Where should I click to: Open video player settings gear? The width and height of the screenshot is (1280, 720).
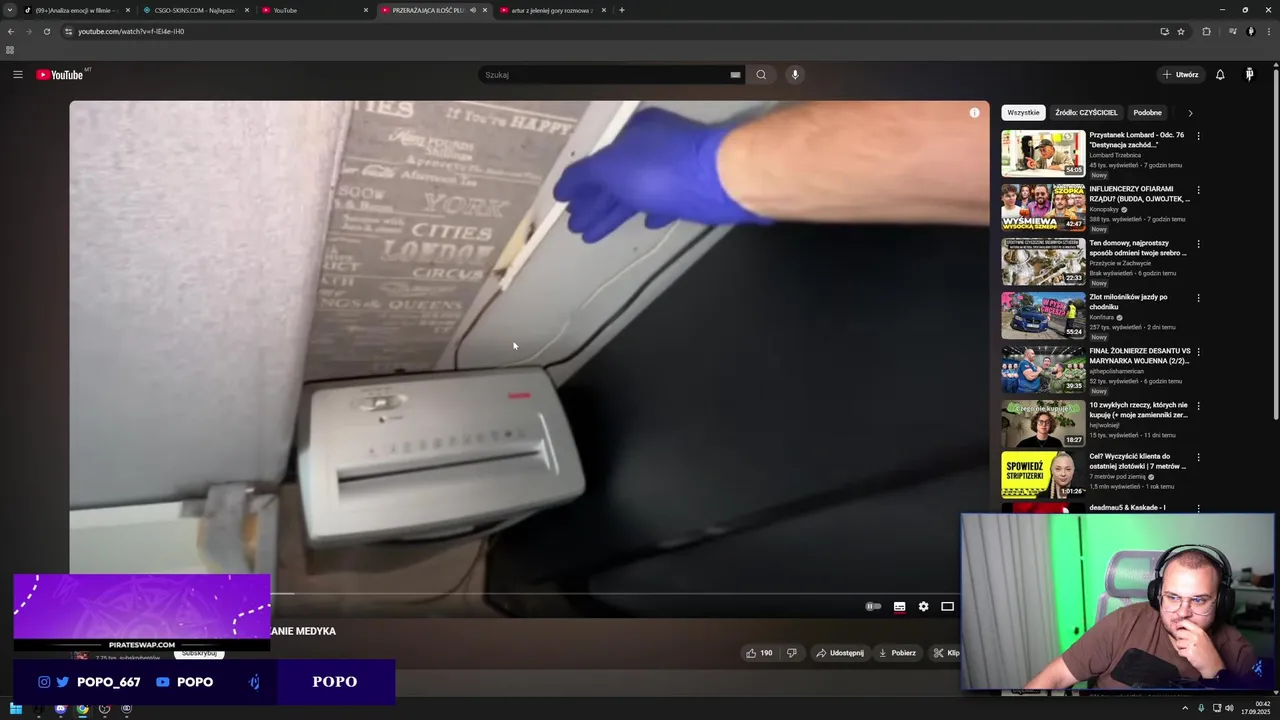tap(923, 606)
